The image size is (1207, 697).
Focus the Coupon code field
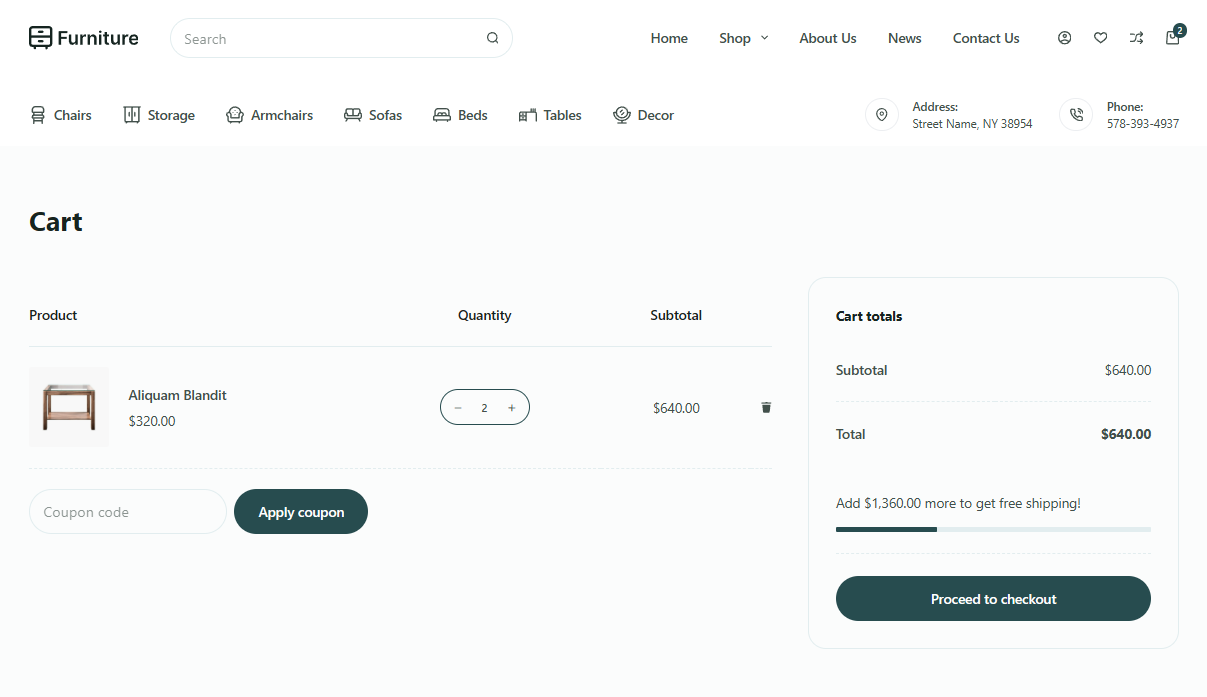128,512
